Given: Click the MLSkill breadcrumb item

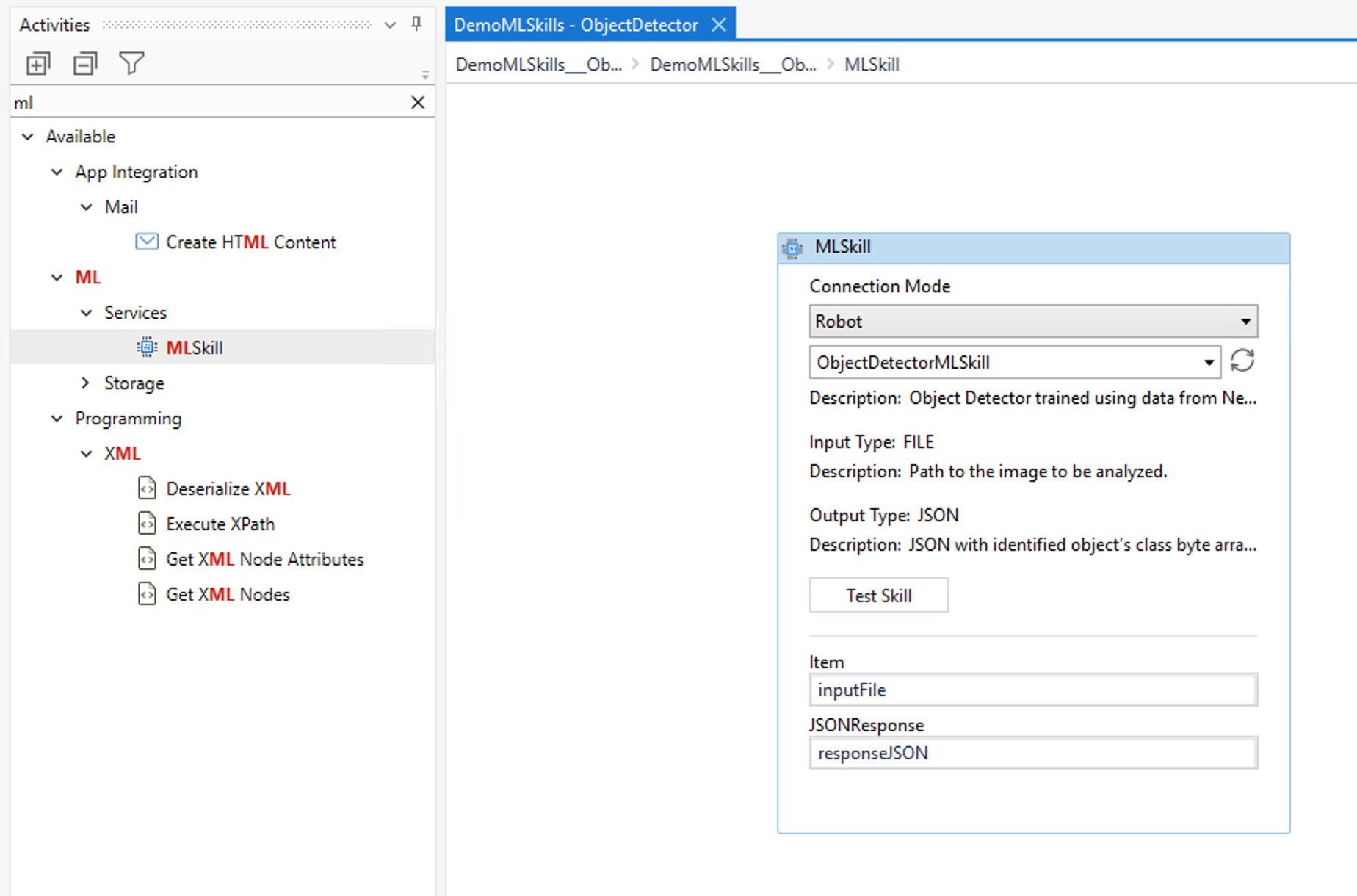Looking at the screenshot, I should click(x=872, y=65).
